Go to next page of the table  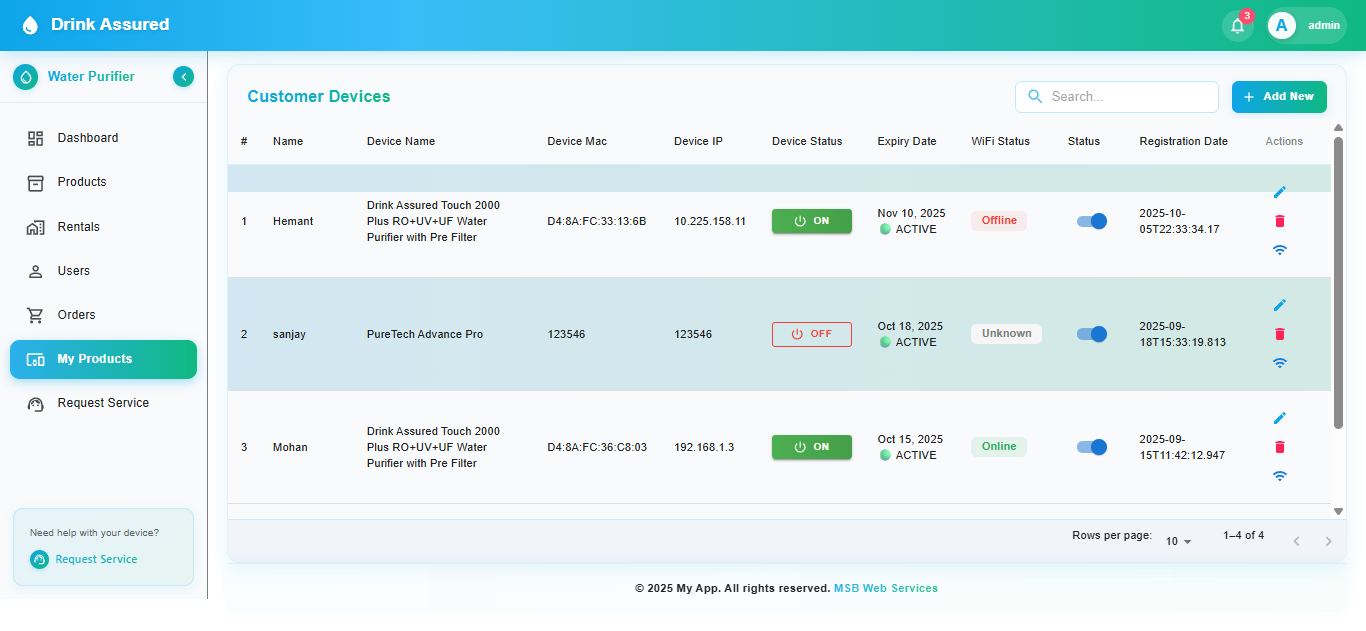tap(1328, 541)
